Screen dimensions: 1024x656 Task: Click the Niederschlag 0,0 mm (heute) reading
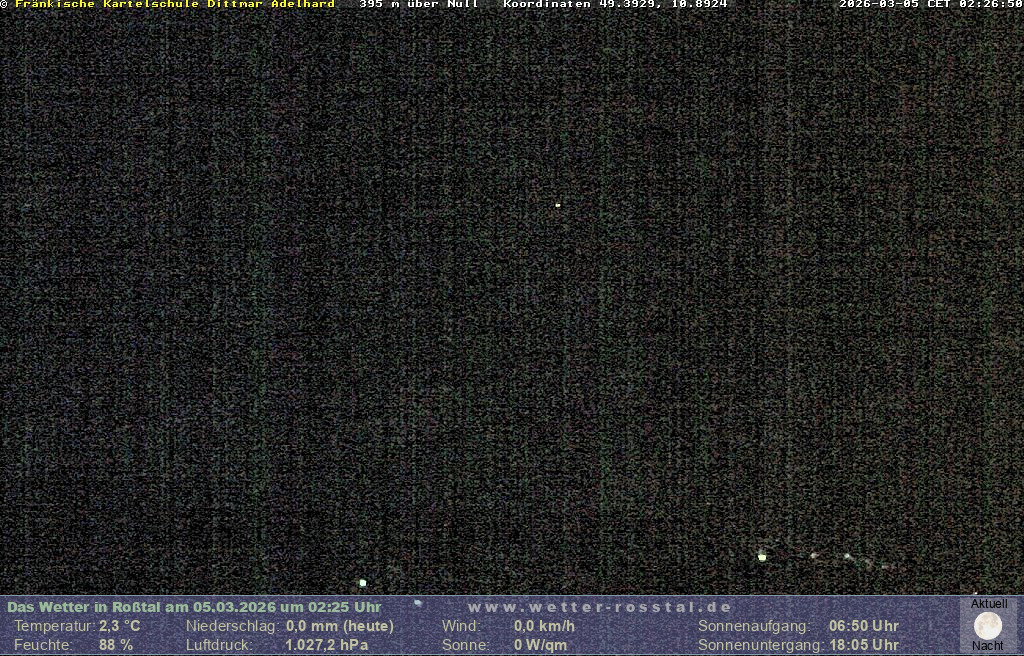tap(340, 626)
